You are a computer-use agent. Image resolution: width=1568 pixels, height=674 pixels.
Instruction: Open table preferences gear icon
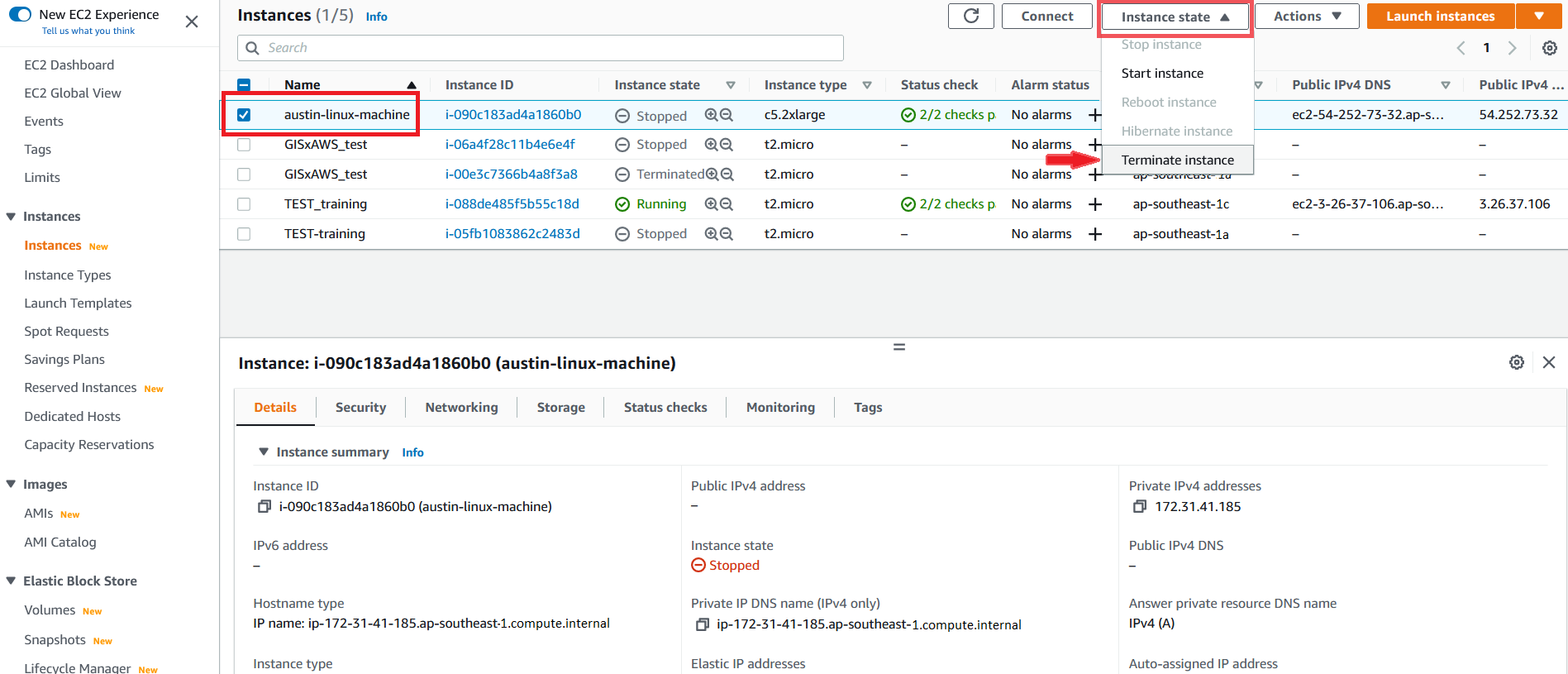(x=1550, y=48)
